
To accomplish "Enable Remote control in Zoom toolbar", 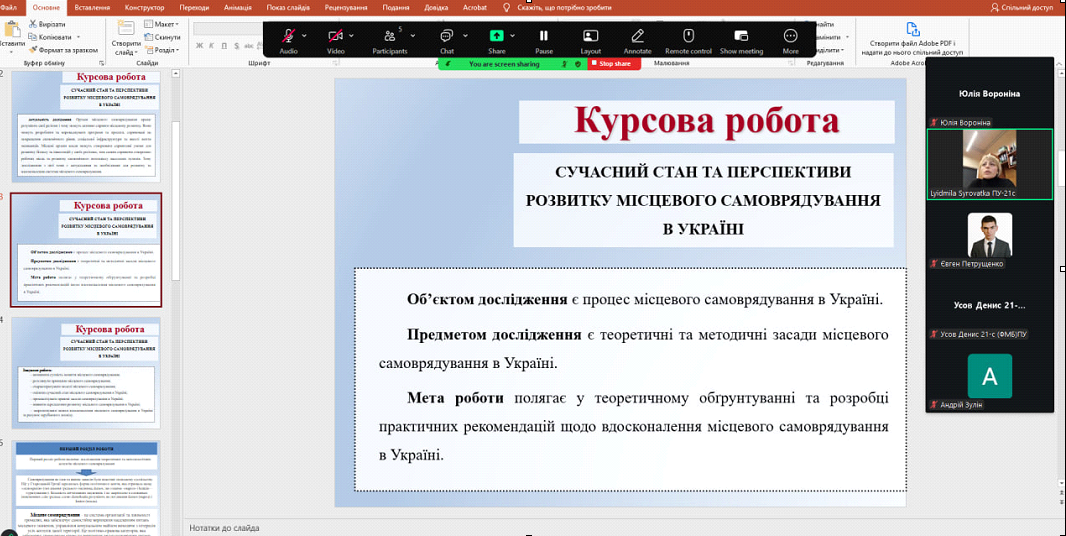I will coord(688,36).
